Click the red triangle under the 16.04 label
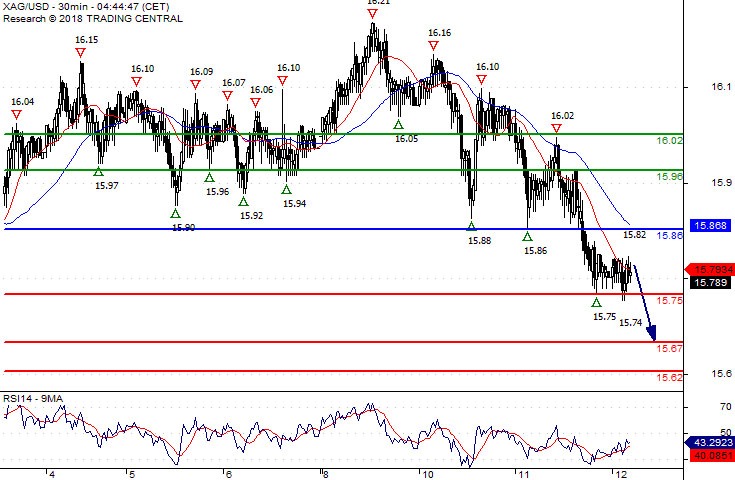735x480 pixels. [x=17, y=115]
